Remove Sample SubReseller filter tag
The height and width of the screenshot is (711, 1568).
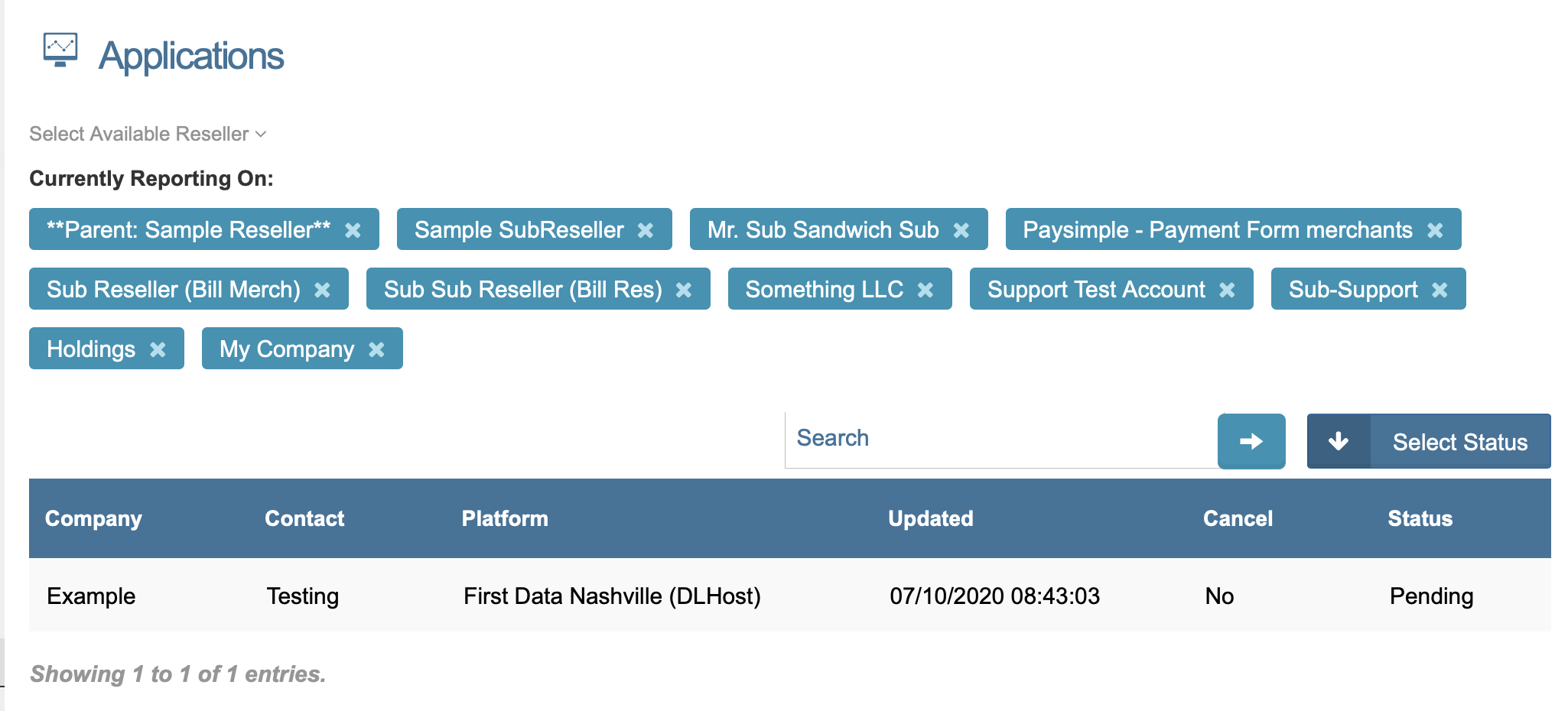tap(646, 230)
